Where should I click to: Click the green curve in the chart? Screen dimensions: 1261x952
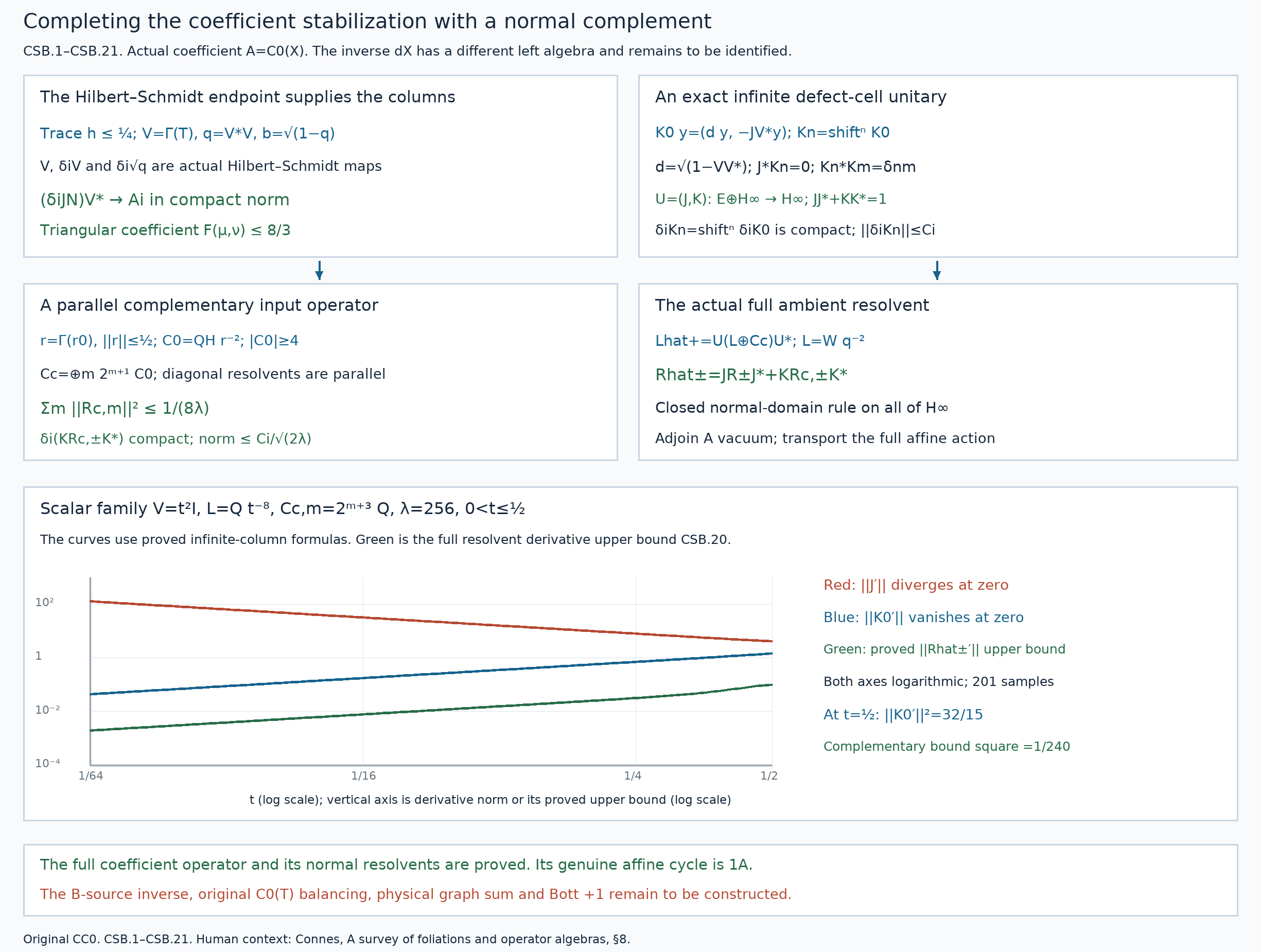point(430,710)
